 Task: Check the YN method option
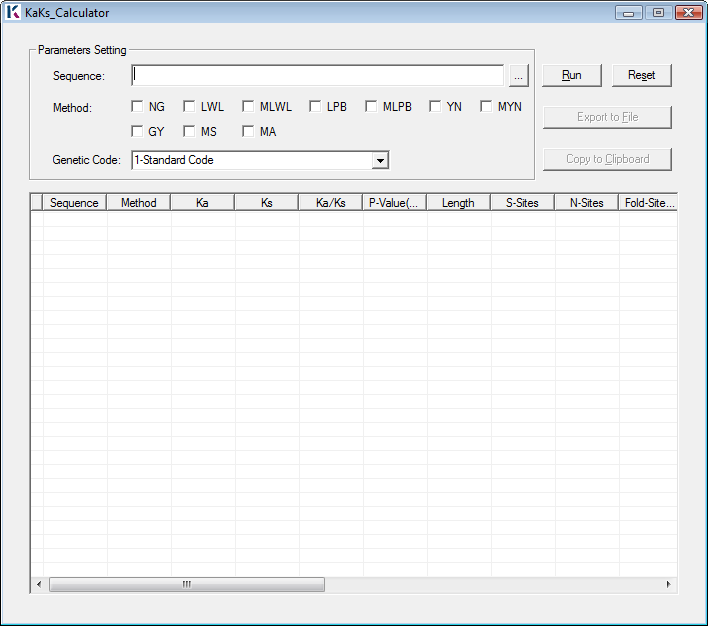435,107
